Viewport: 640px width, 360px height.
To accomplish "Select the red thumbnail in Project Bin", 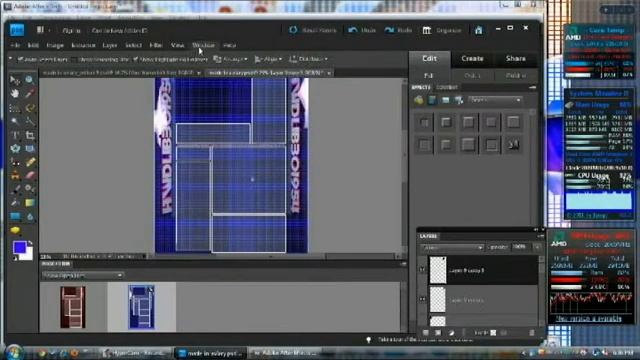I will click(73, 307).
